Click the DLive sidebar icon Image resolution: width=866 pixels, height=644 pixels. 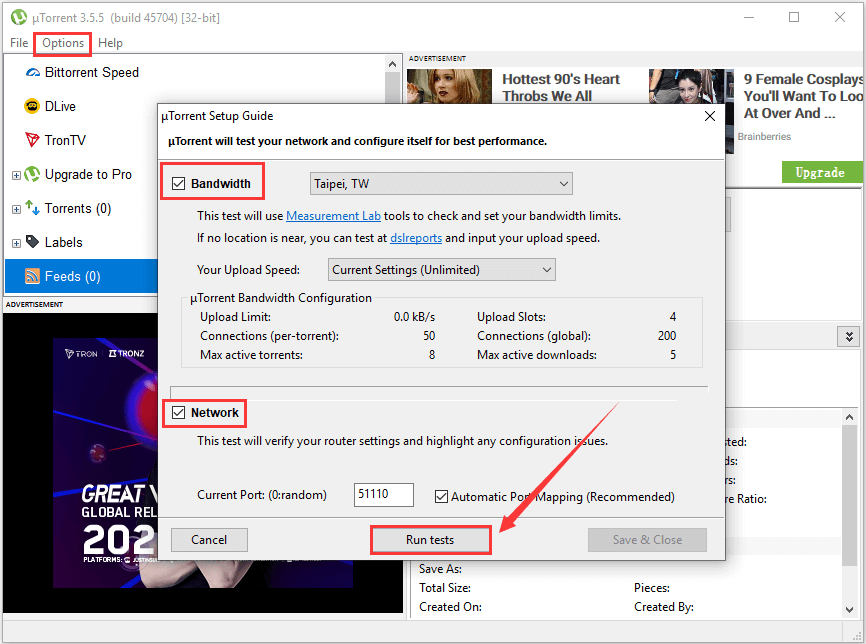[x=32, y=106]
